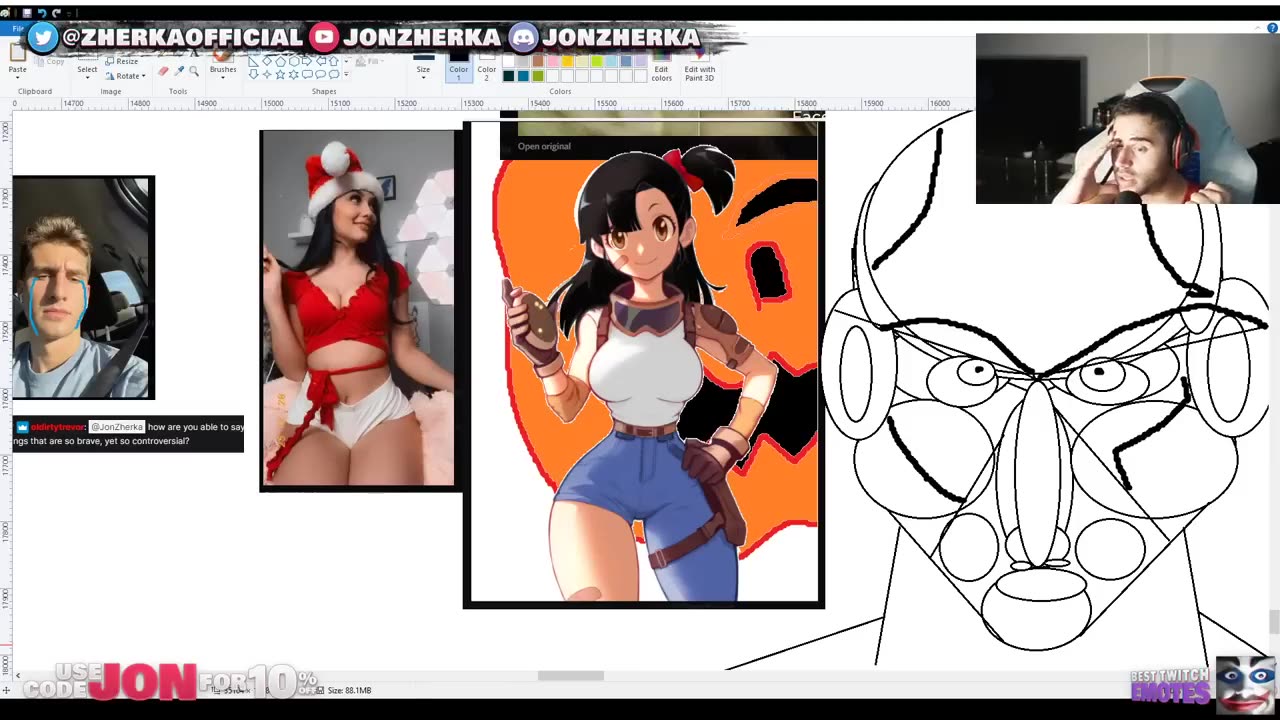The width and height of the screenshot is (1280, 720).
Task: Pick the light gray color swatch
Action: coord(522,61)
